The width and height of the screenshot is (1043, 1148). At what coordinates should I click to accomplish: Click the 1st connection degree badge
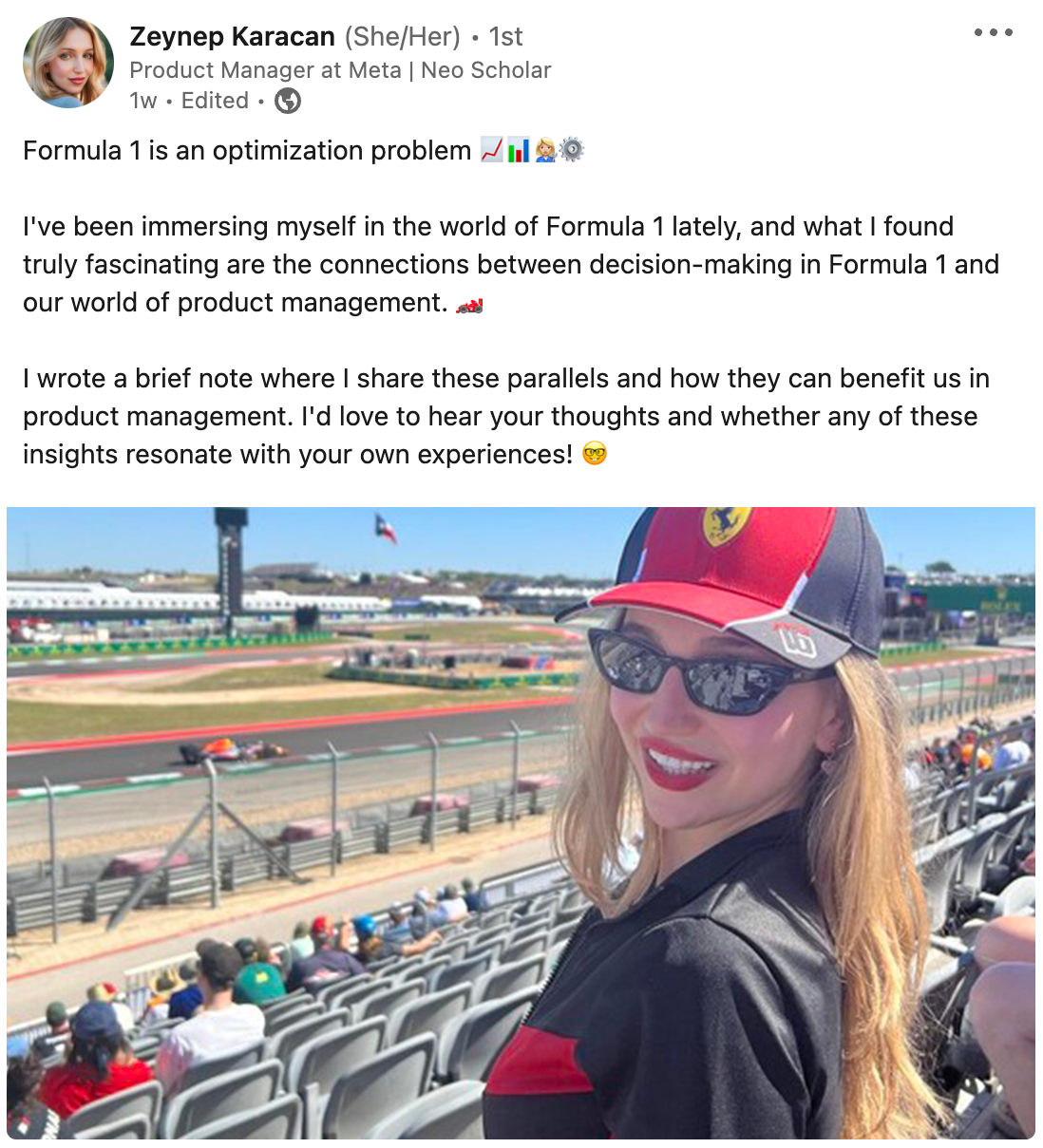click(505, 37)
